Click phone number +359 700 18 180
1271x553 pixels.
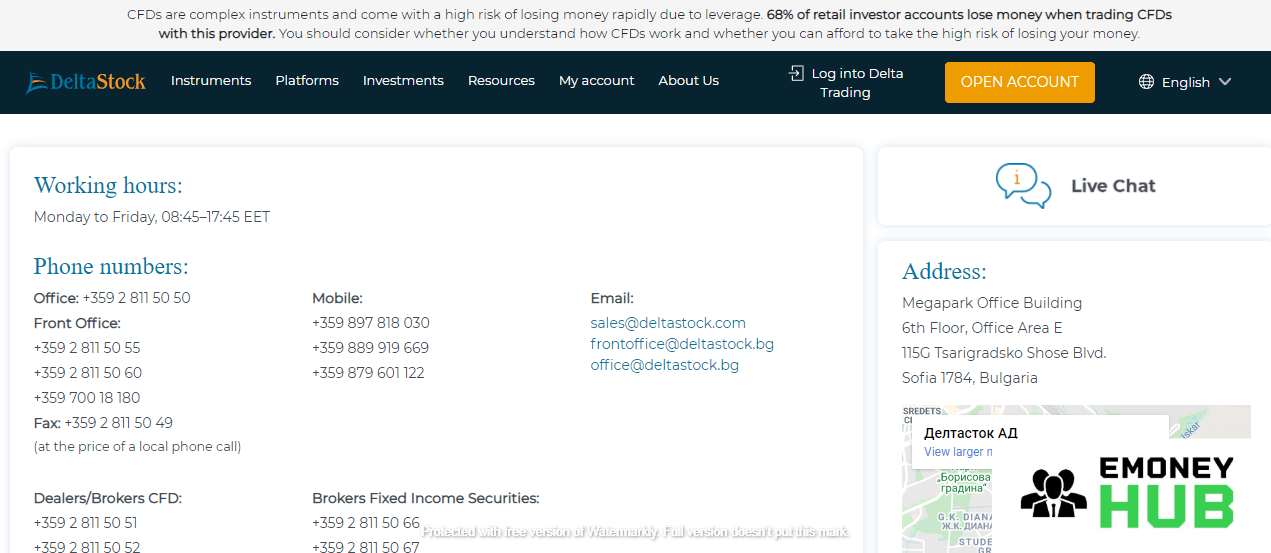click(87, 398)
